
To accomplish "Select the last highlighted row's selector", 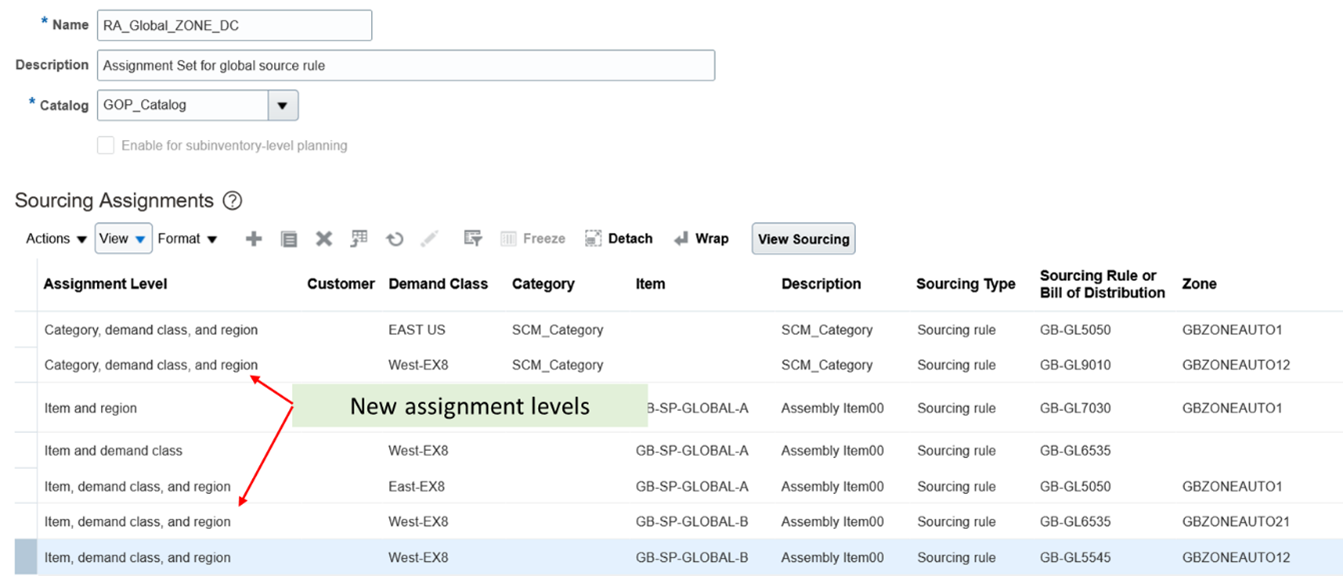I will click(25, 558).
